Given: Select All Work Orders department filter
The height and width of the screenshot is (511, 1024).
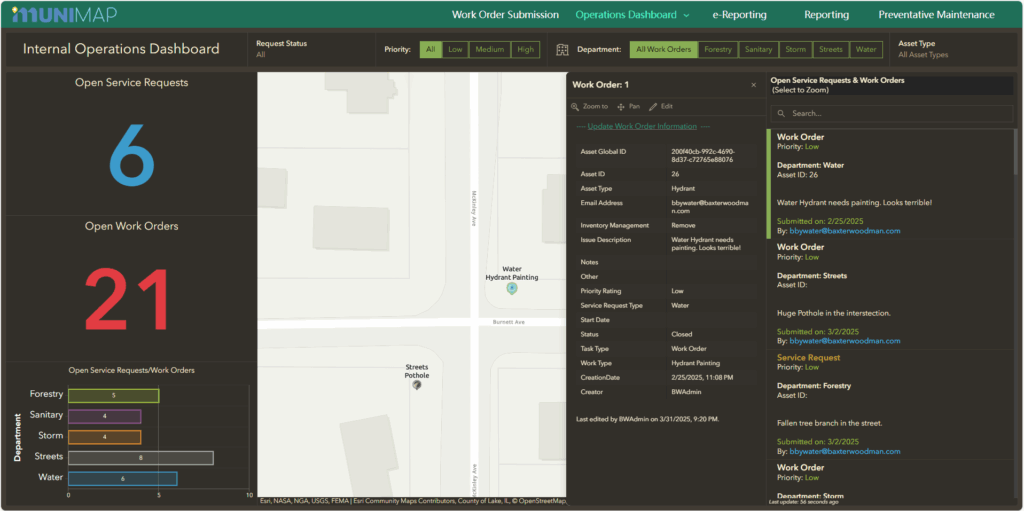Looking at the screenshot, I should point(664,50).
